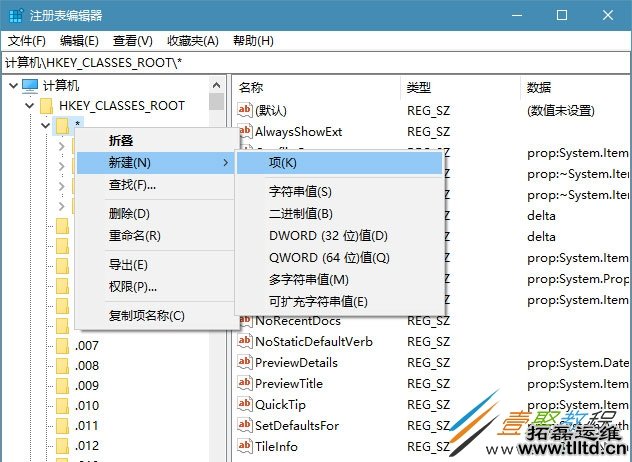The image size is (632, 462).
Task: Collapse the 计算机 root node
Action: click(14, 86)
